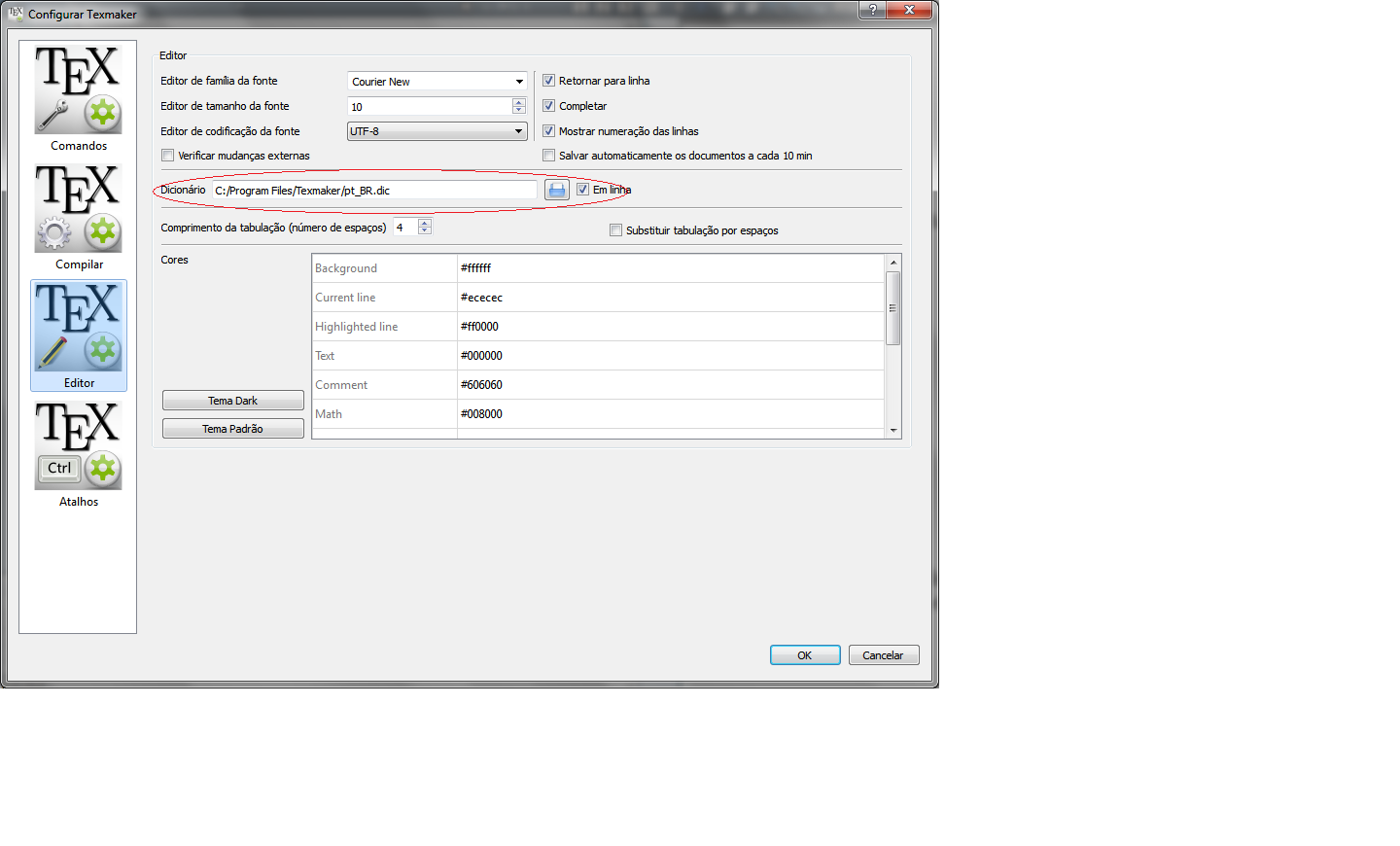1400x846 pixels.
Task: Decrease font size spinner down arrow
Action: pos(519,110)
